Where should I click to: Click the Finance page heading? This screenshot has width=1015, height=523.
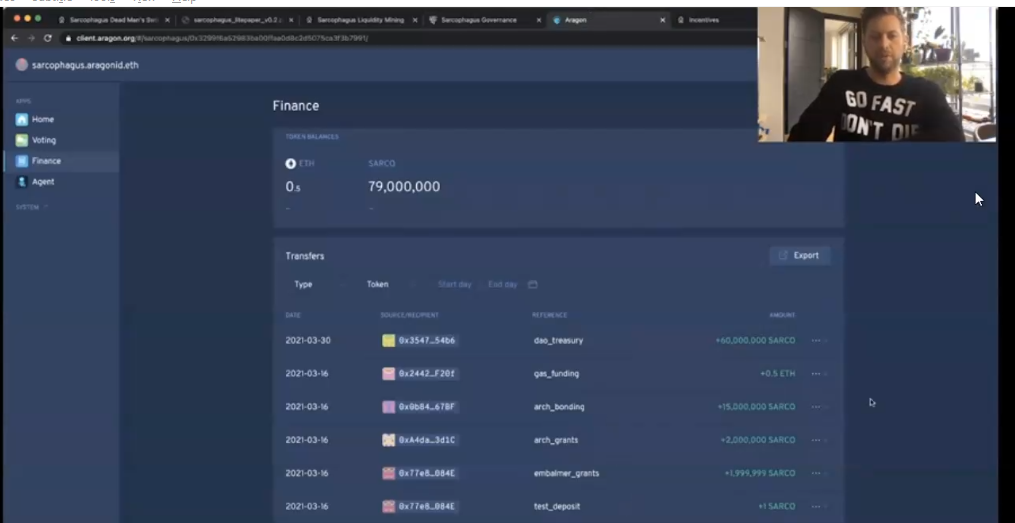pyautogui.click(x=295, y=106)
